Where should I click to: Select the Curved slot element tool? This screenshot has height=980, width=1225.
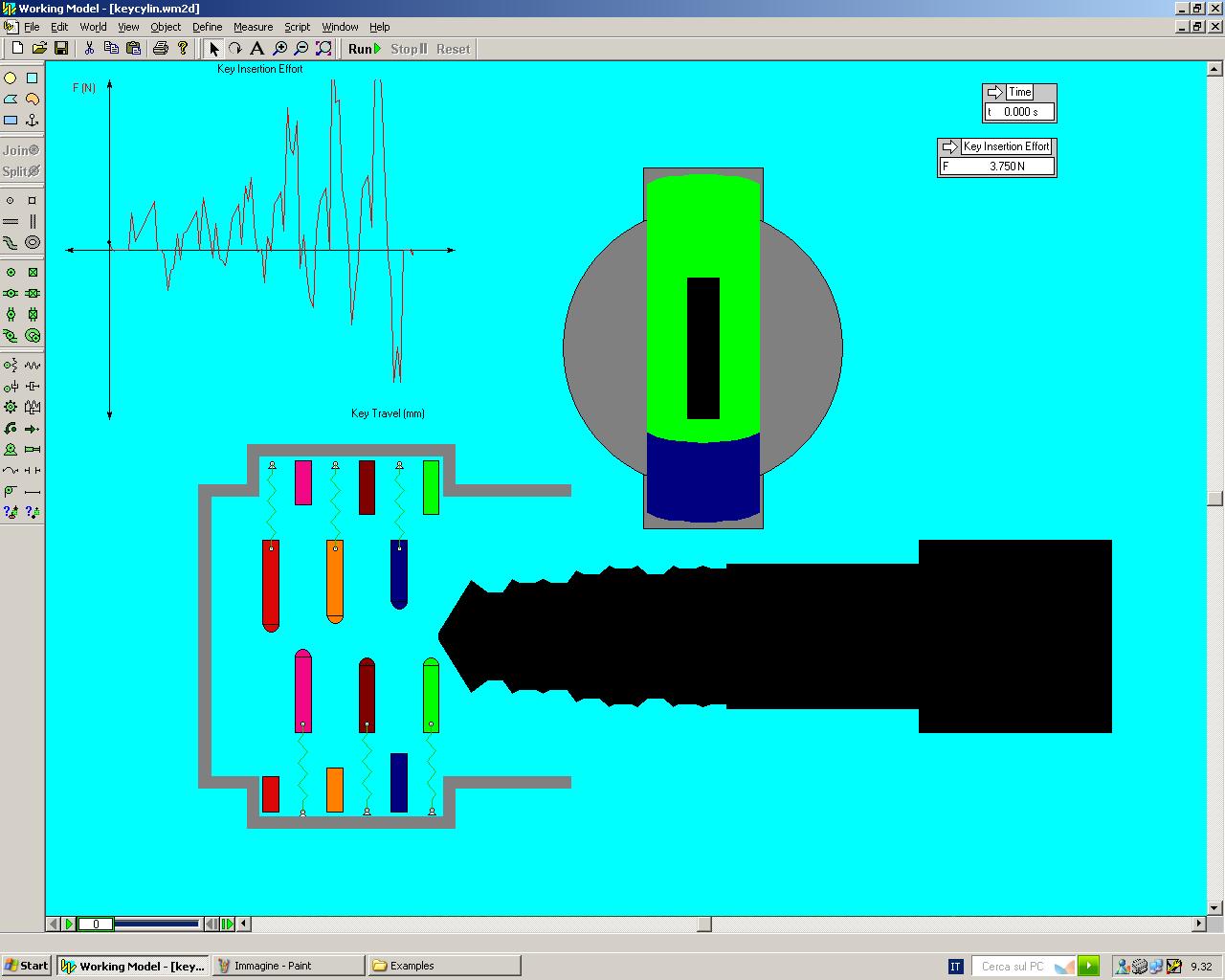(x=11, y=242)
